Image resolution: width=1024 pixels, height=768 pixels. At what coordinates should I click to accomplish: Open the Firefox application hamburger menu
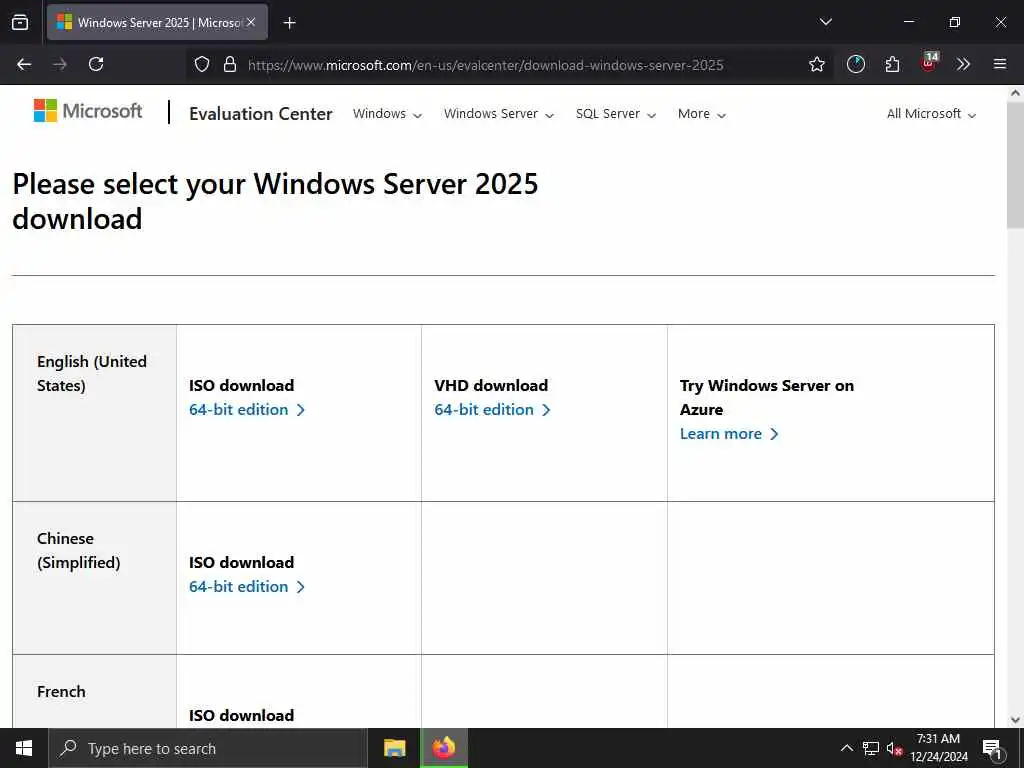pos(1000,64)
